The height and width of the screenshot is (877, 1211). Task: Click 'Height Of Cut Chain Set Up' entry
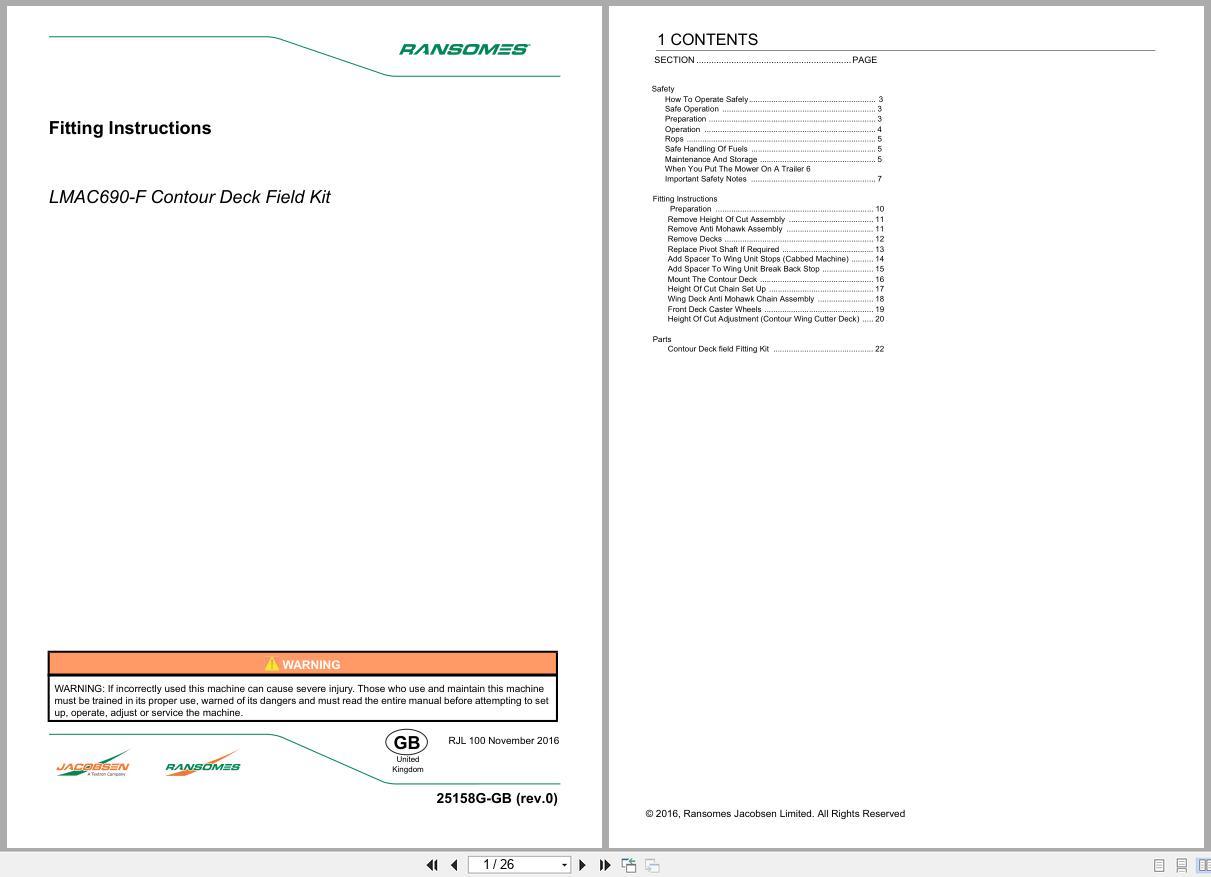pos(776,289)
